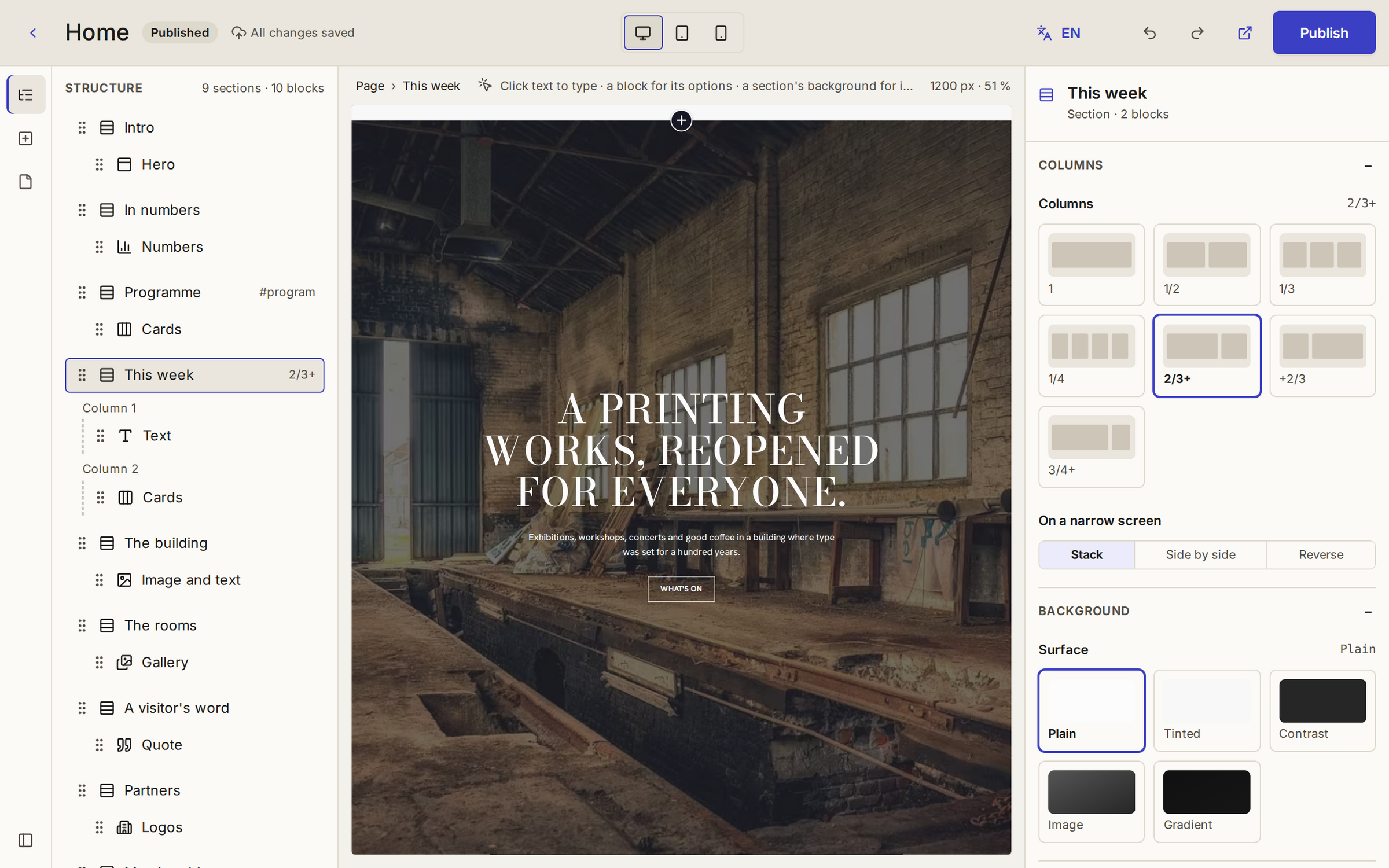Click the drag handle of Programme section
This screenshot has height=868, width=1389.
[x=82, y=292]
